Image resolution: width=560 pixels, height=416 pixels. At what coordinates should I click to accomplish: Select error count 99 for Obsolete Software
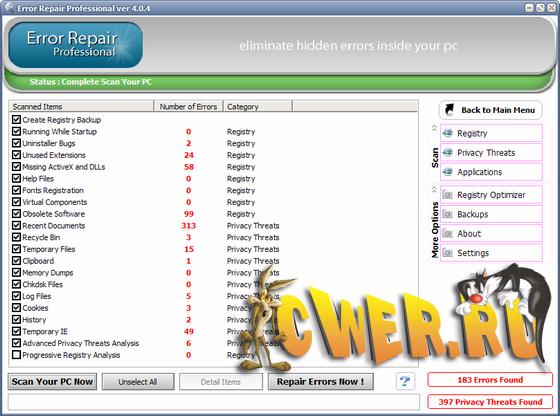pos(189,214)
